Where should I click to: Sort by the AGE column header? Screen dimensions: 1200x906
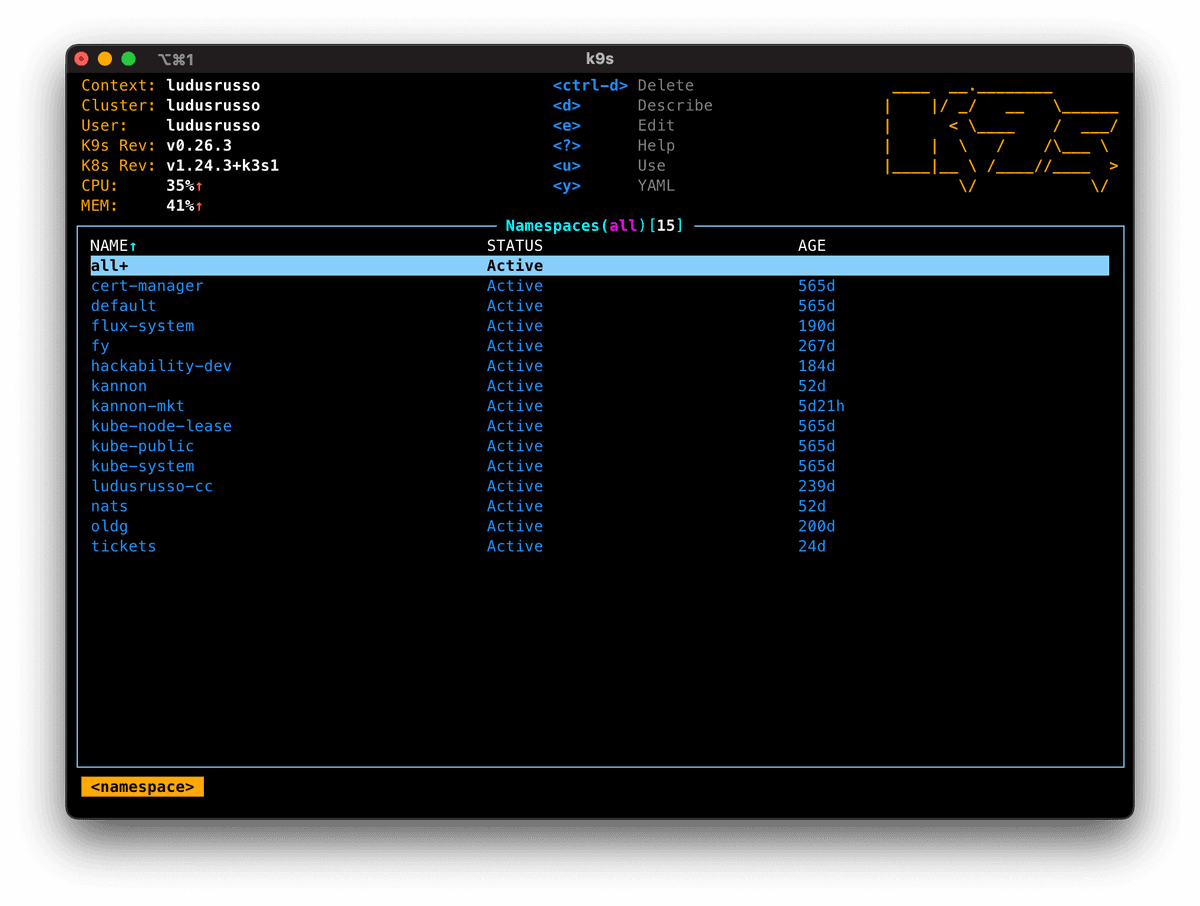tap(812, 246)
